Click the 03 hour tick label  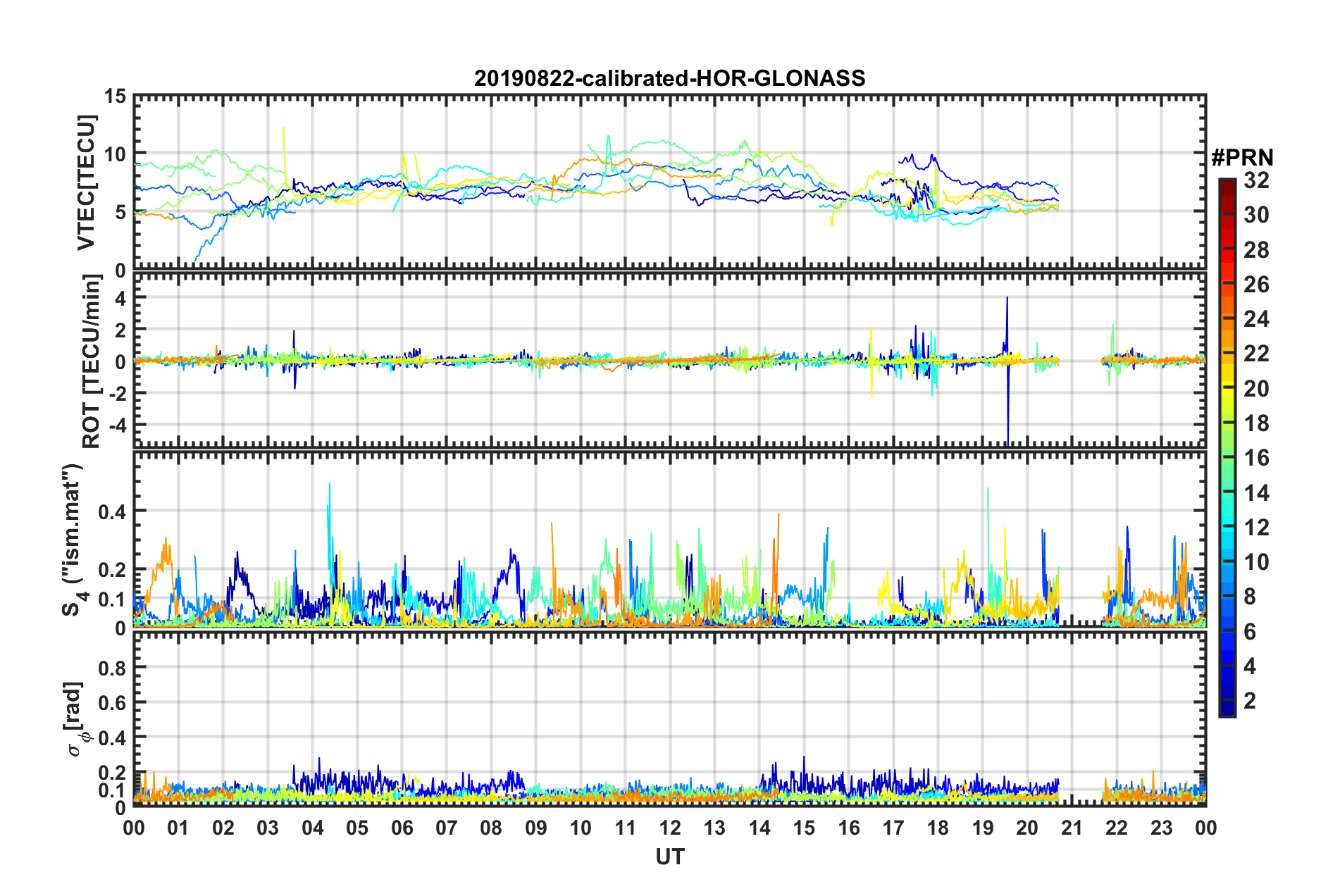coord(268,828)
